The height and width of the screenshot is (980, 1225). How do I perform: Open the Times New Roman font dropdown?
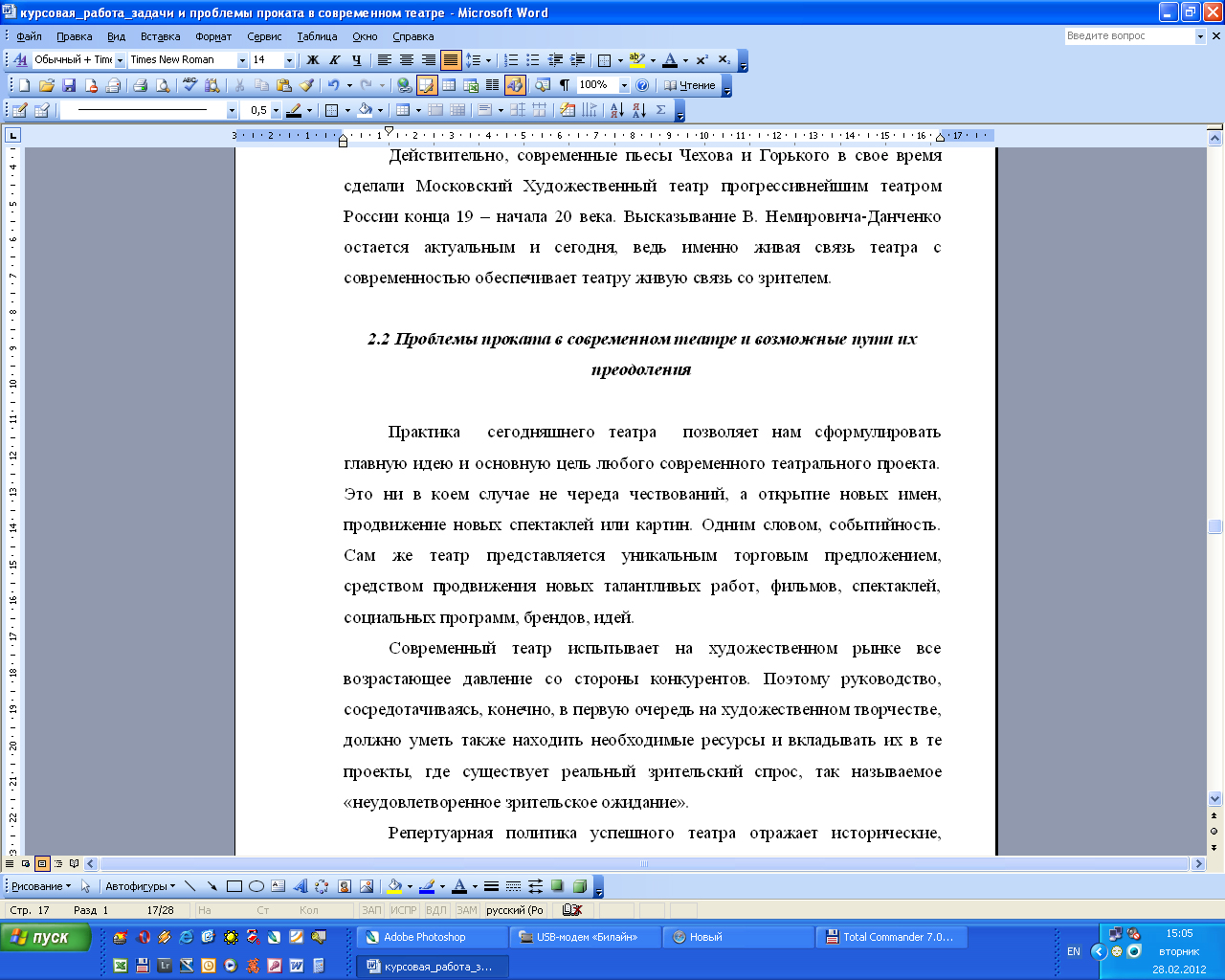pos(242,60)
